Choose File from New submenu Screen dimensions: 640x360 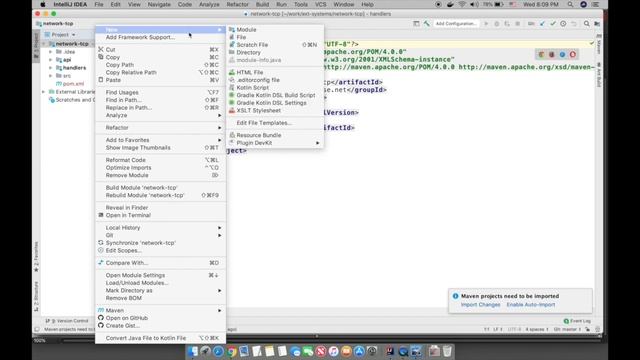(275, 37)
